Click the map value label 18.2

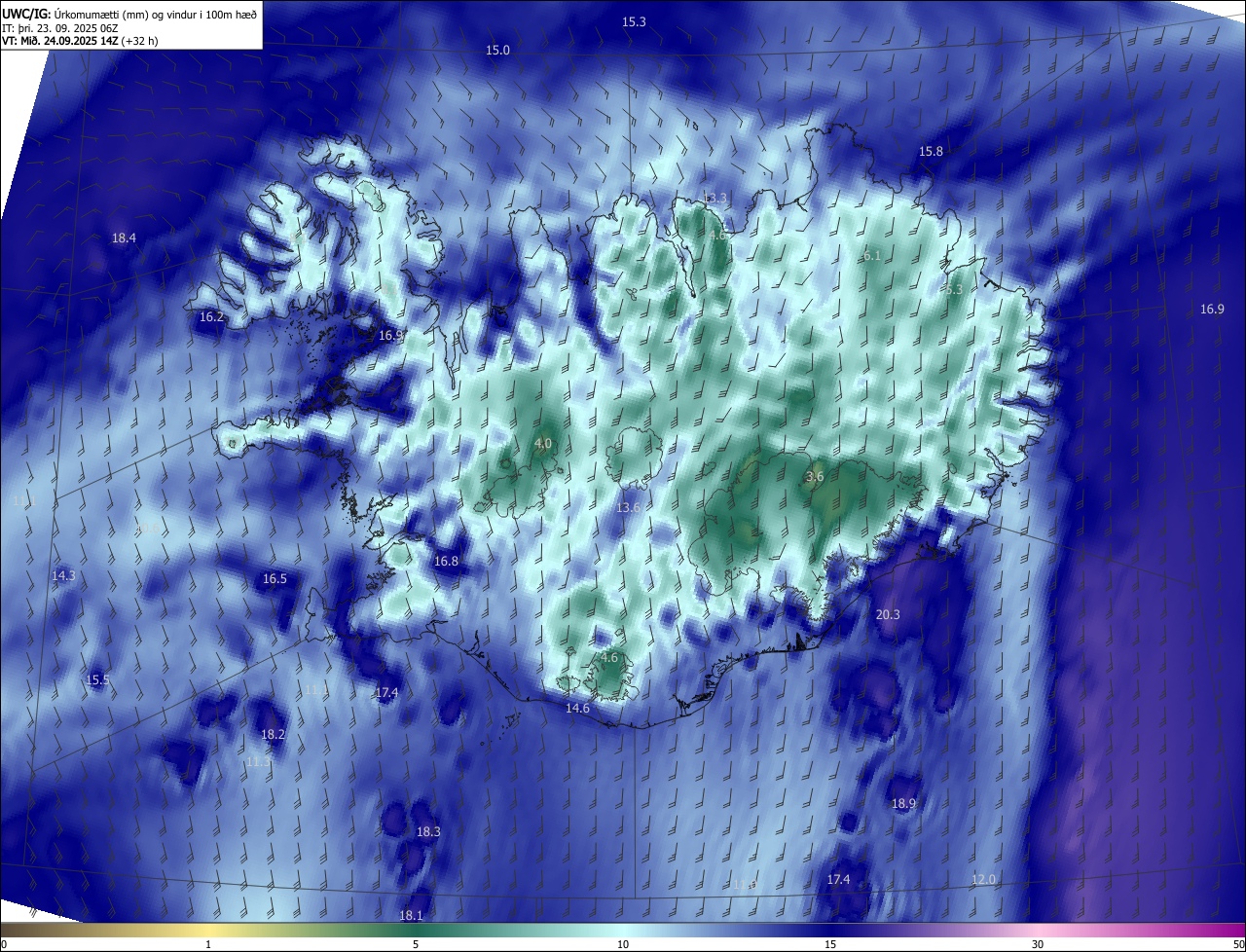coord(273,735)
